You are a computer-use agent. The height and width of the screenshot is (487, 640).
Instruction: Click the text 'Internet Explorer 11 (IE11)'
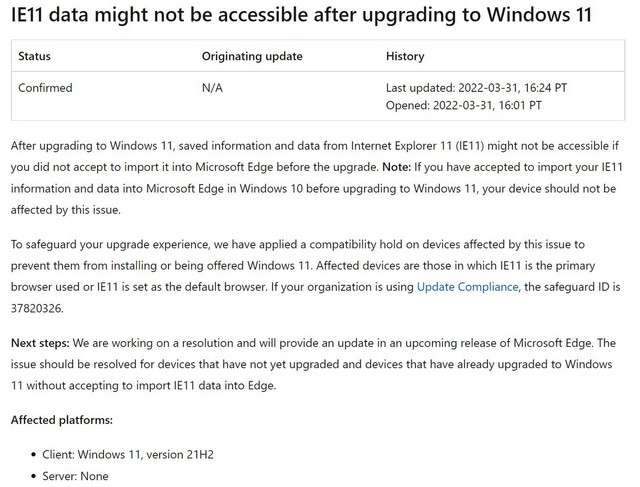(417, 146)
